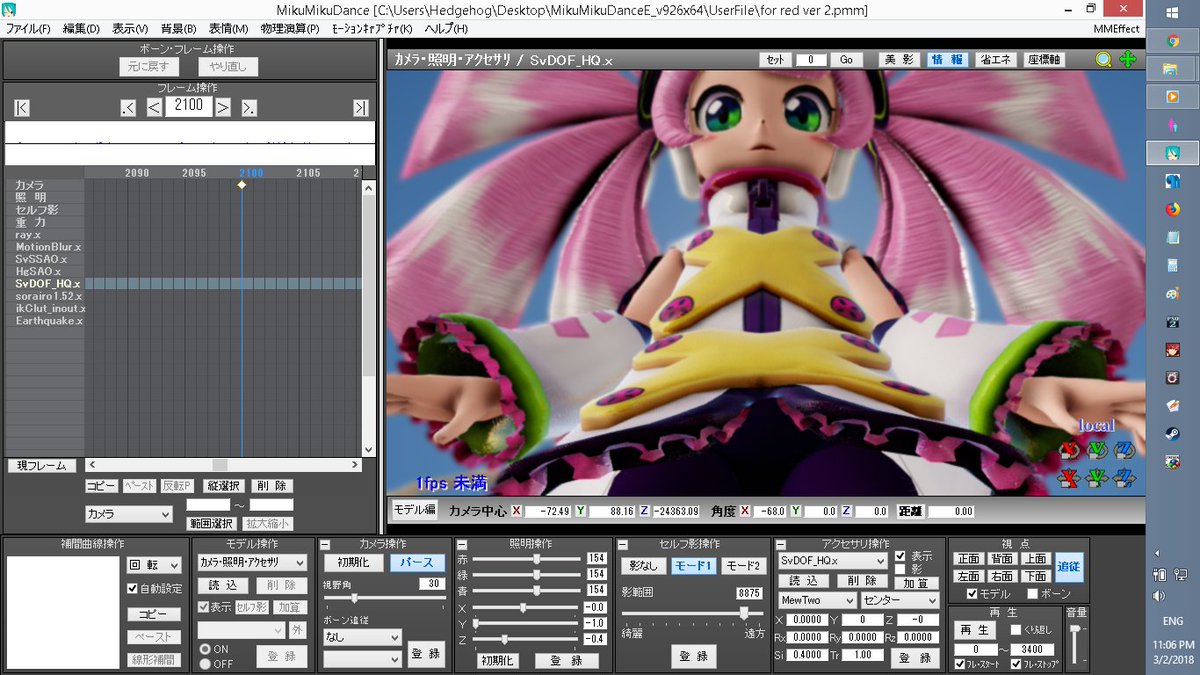1200x675 pixels.
Task: Open the MMEffect menu
Action: click(x=1115, y=29)
